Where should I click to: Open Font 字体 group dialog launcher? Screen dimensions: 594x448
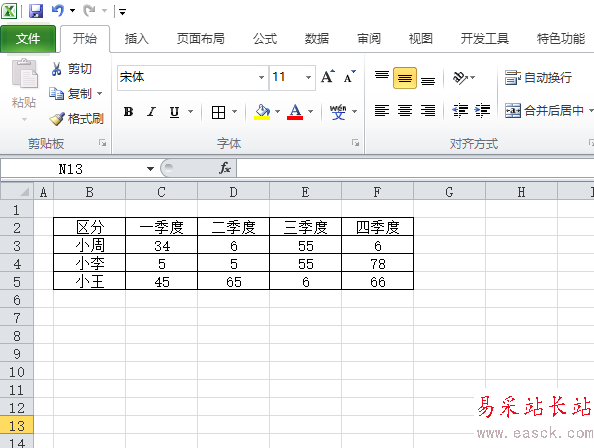coord(355,143)
